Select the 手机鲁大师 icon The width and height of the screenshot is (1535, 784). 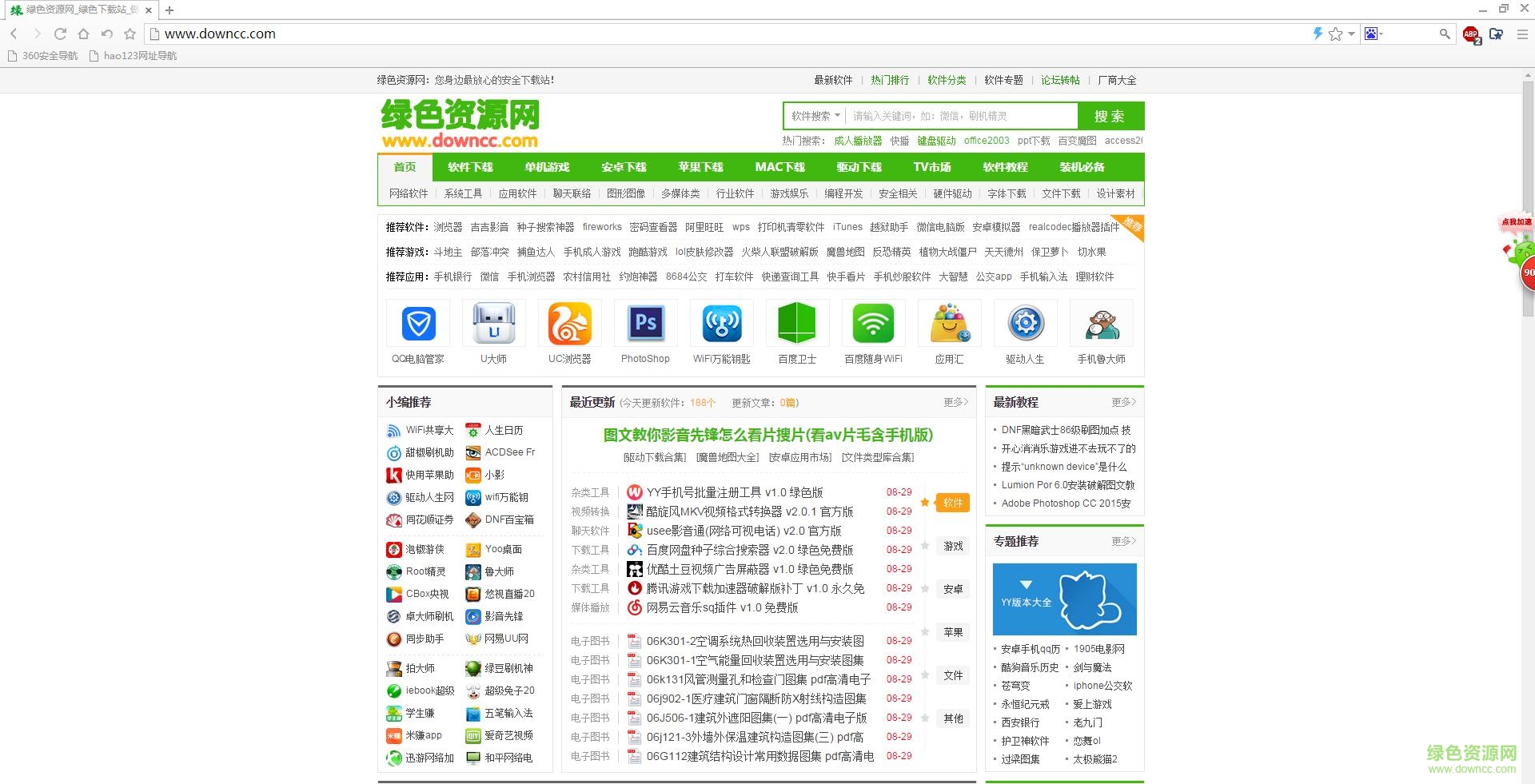(1101, 324)
